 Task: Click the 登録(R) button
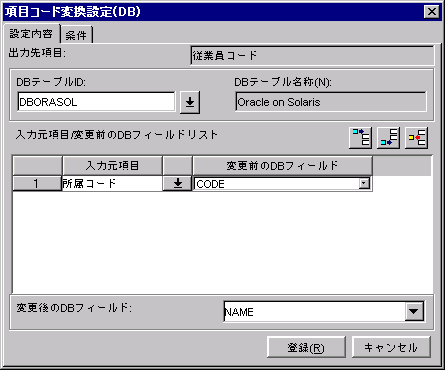click(x=306, y=347)
